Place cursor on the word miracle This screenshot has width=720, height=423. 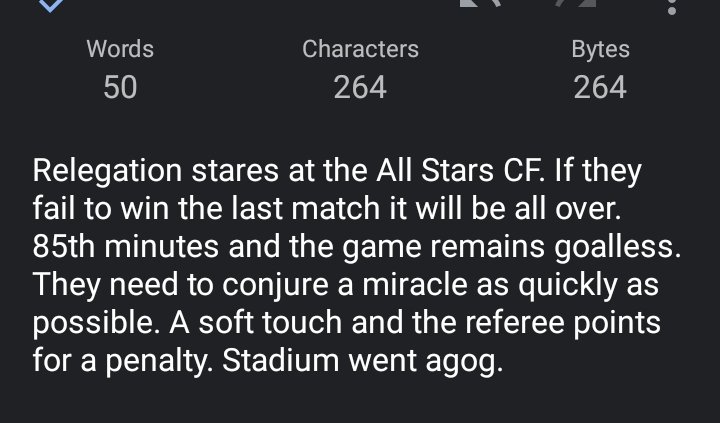419,285
